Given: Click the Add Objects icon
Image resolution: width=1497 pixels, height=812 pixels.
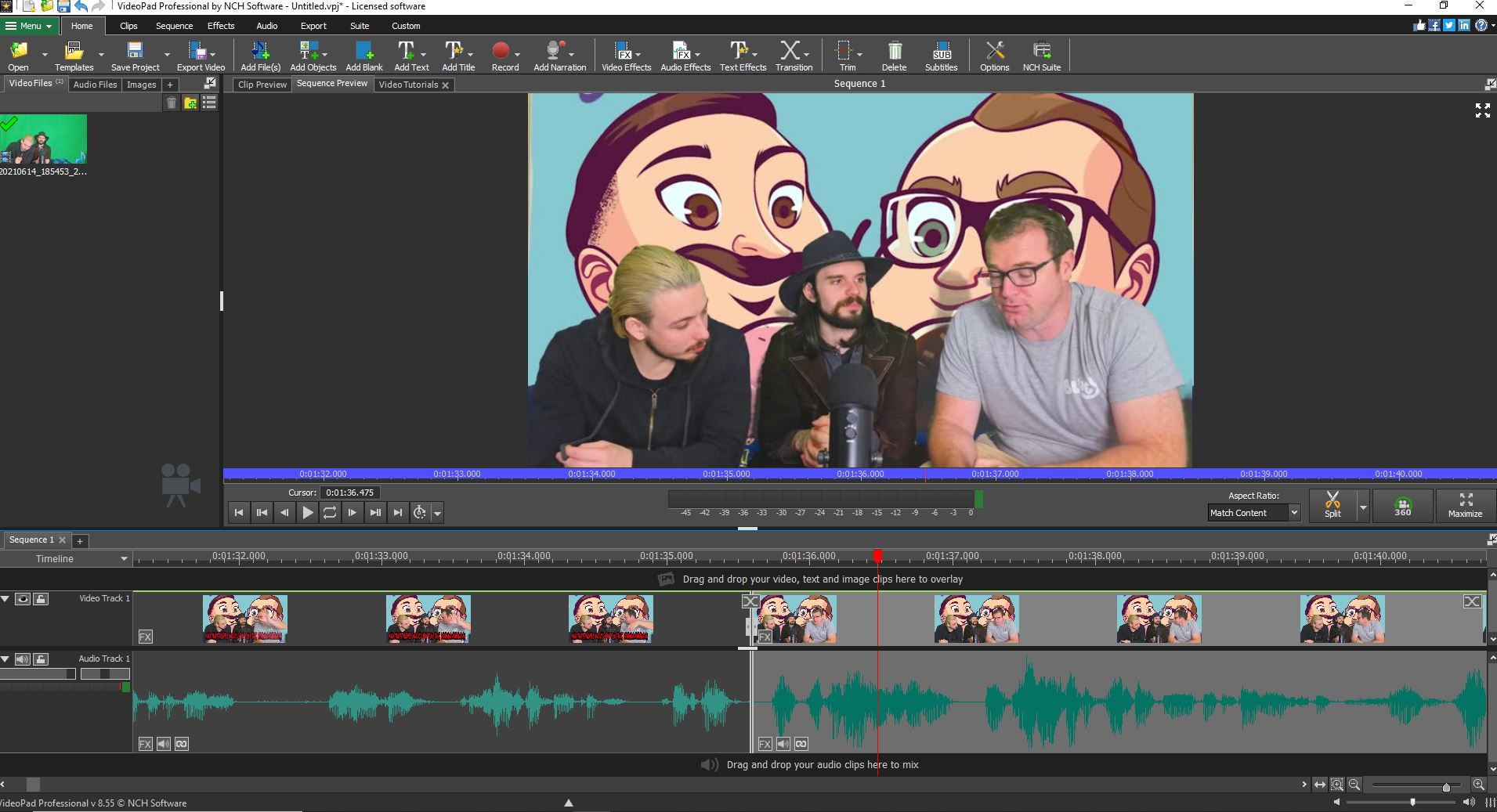Looking at the screenshot, I should (313, 56).
